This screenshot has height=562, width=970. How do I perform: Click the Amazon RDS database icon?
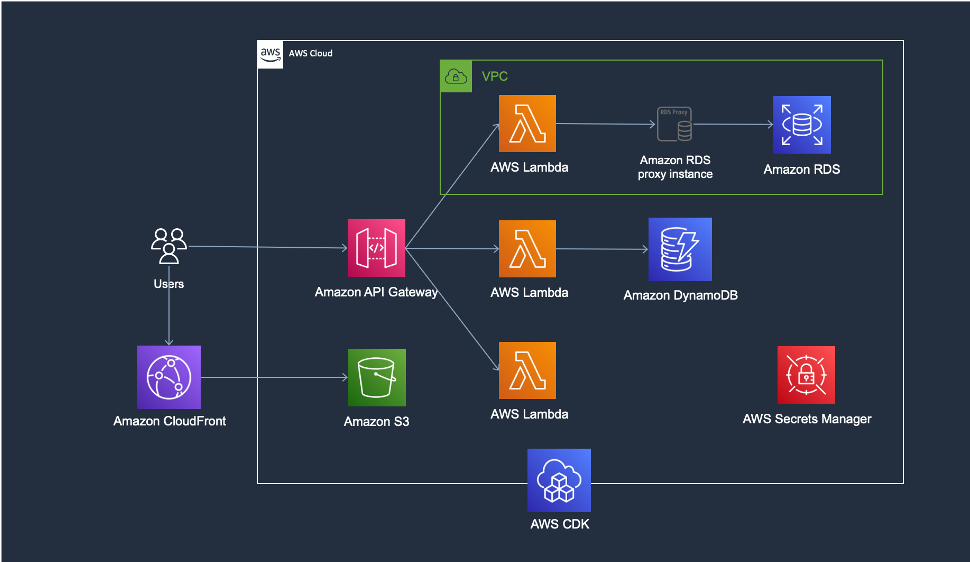click(x=802, y=124)
